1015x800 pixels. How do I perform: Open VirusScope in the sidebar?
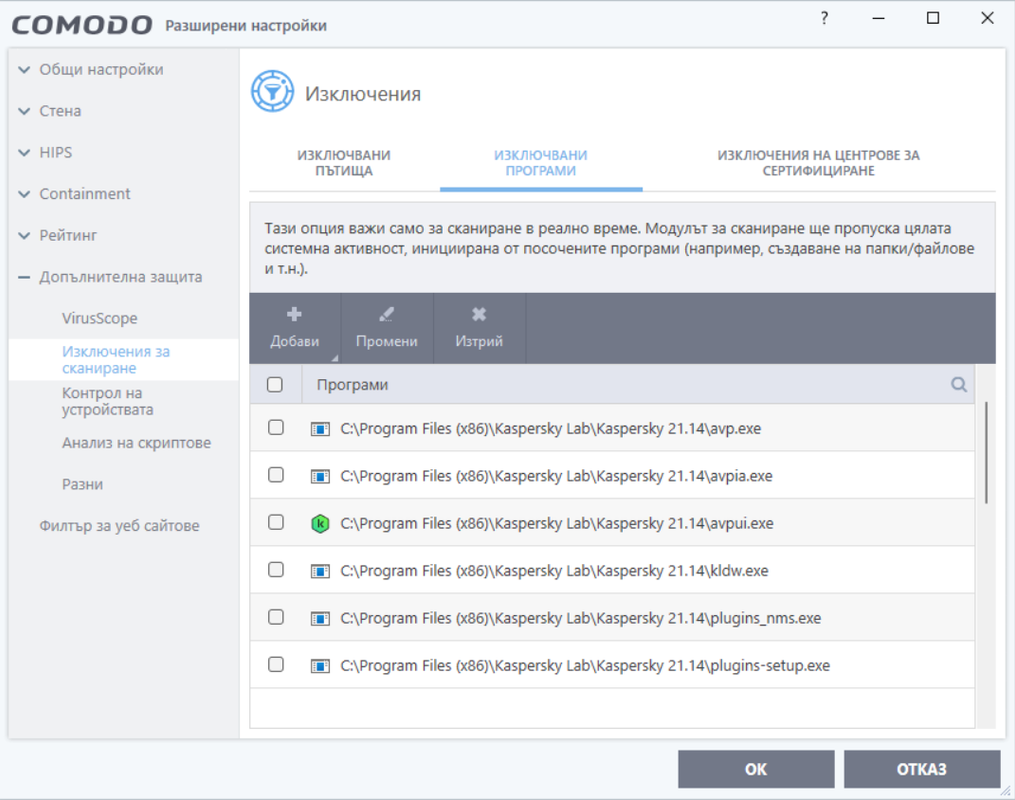pos(100,318)
